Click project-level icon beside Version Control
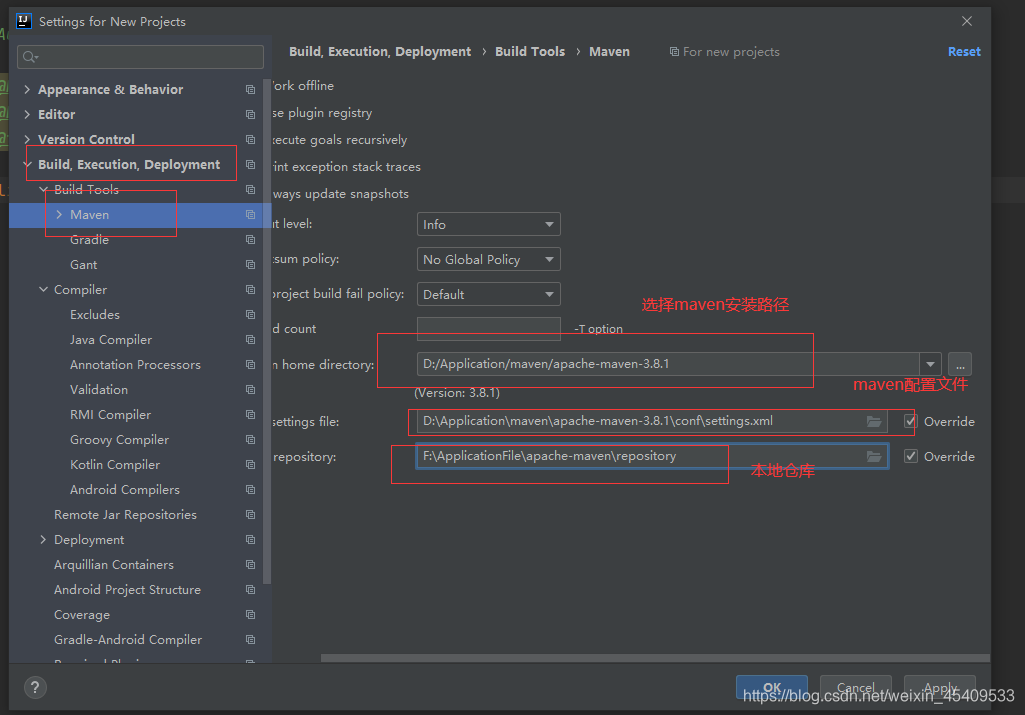This screenshot has height=715, width=1025. pos(250,139)
